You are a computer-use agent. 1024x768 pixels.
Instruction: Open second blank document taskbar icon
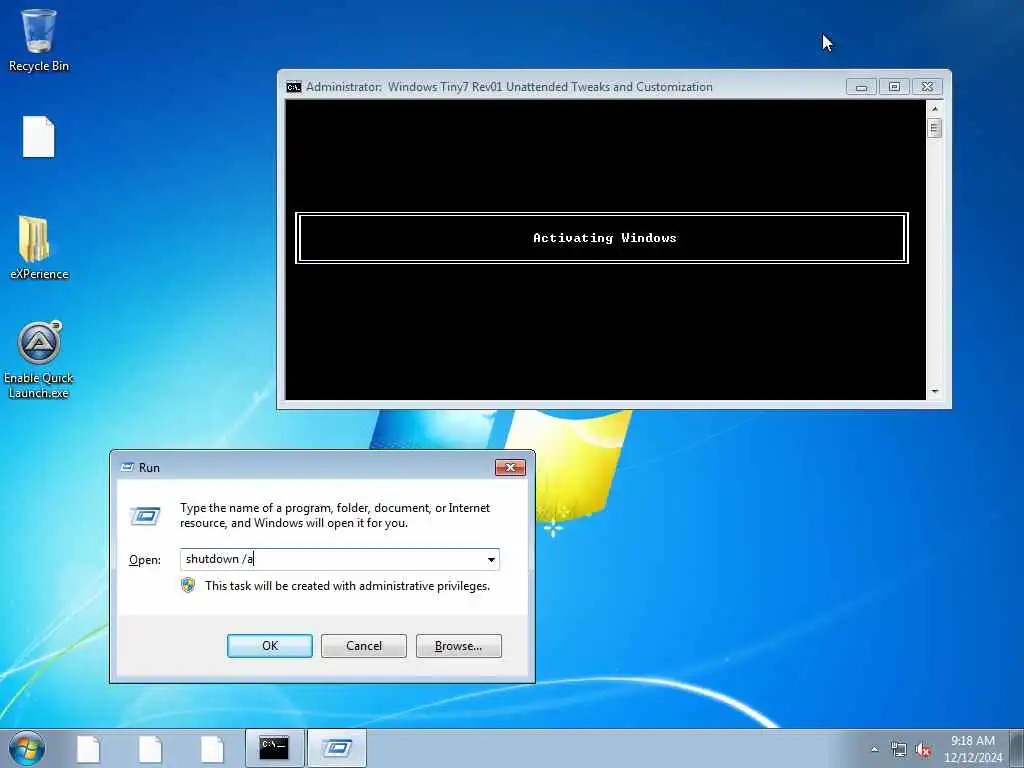coord(150,748)
